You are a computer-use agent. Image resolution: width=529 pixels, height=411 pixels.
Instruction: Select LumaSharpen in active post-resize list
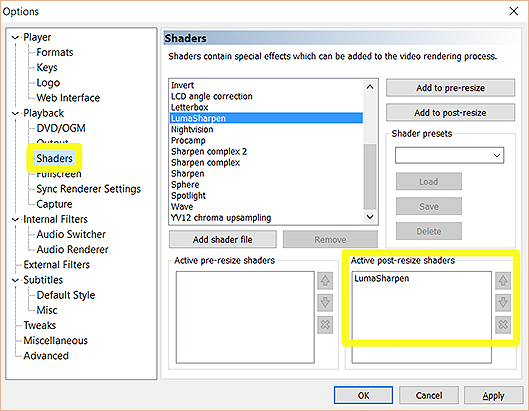pos(382,278)
